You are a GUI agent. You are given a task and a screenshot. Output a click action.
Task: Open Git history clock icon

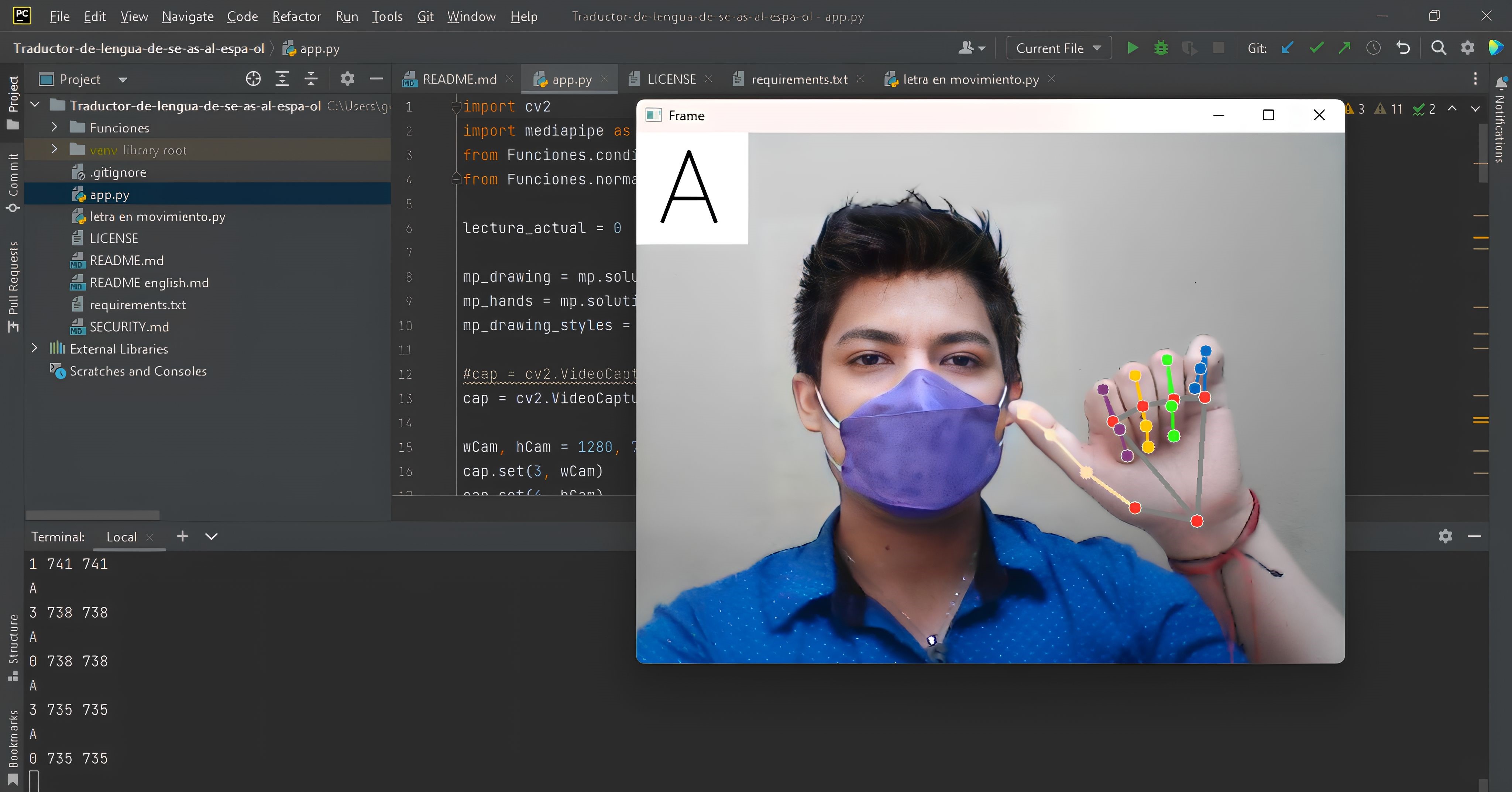pos(1374,48)
